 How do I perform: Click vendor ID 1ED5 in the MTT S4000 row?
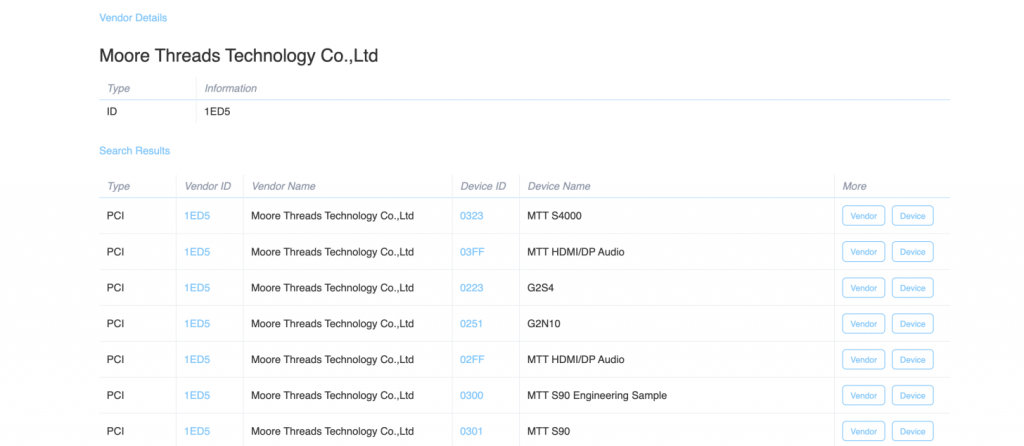coord(197,215)
